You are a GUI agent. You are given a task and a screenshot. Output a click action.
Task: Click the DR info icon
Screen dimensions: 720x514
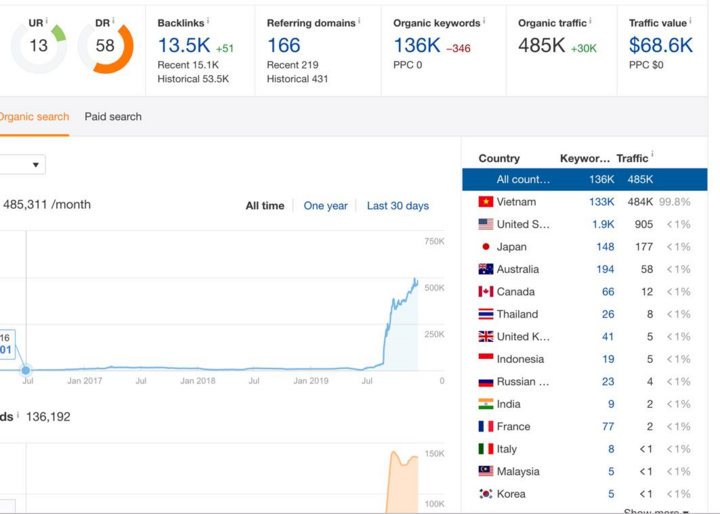113,20
